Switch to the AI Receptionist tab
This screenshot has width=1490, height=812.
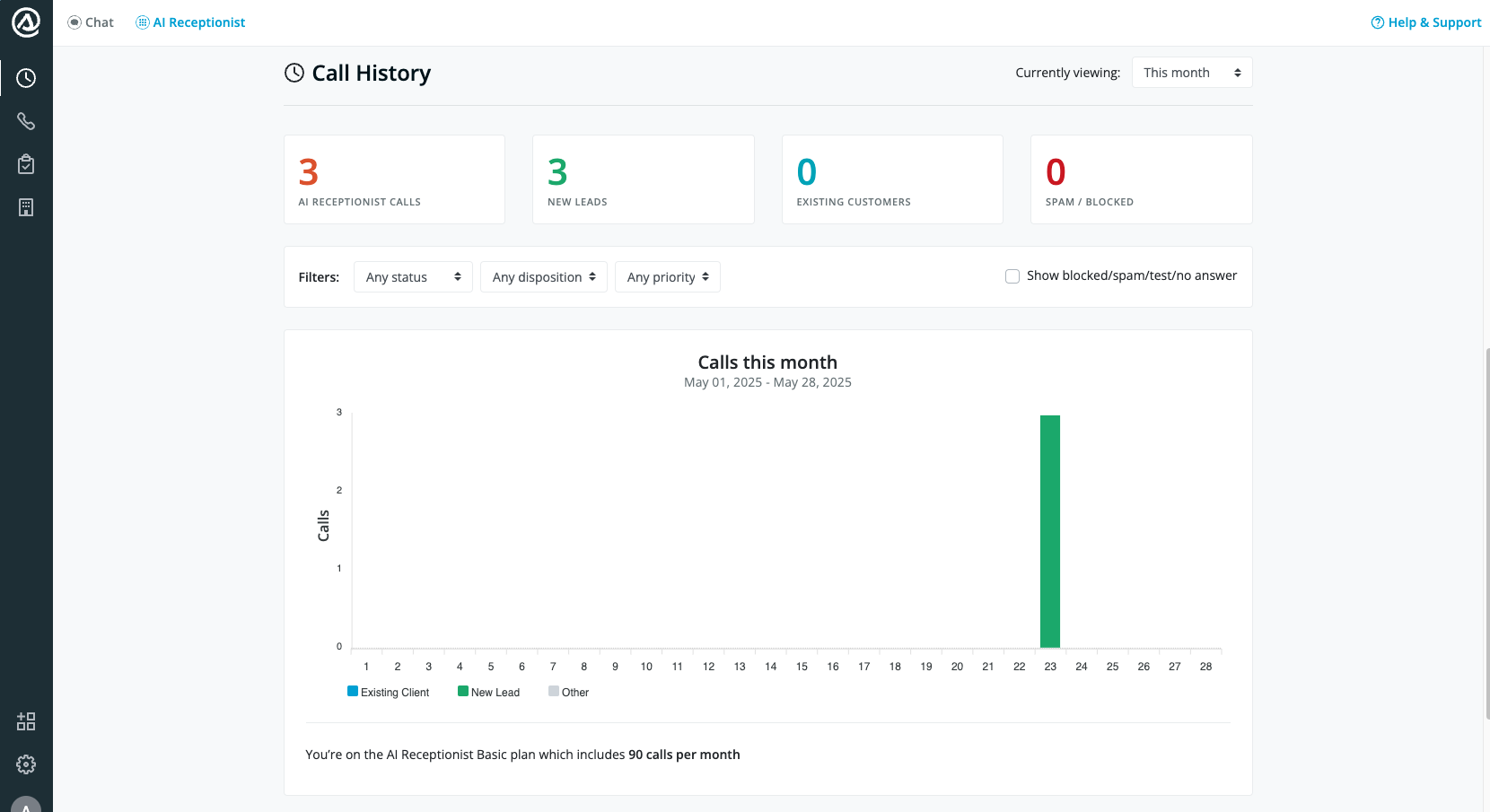coord(190,22)
